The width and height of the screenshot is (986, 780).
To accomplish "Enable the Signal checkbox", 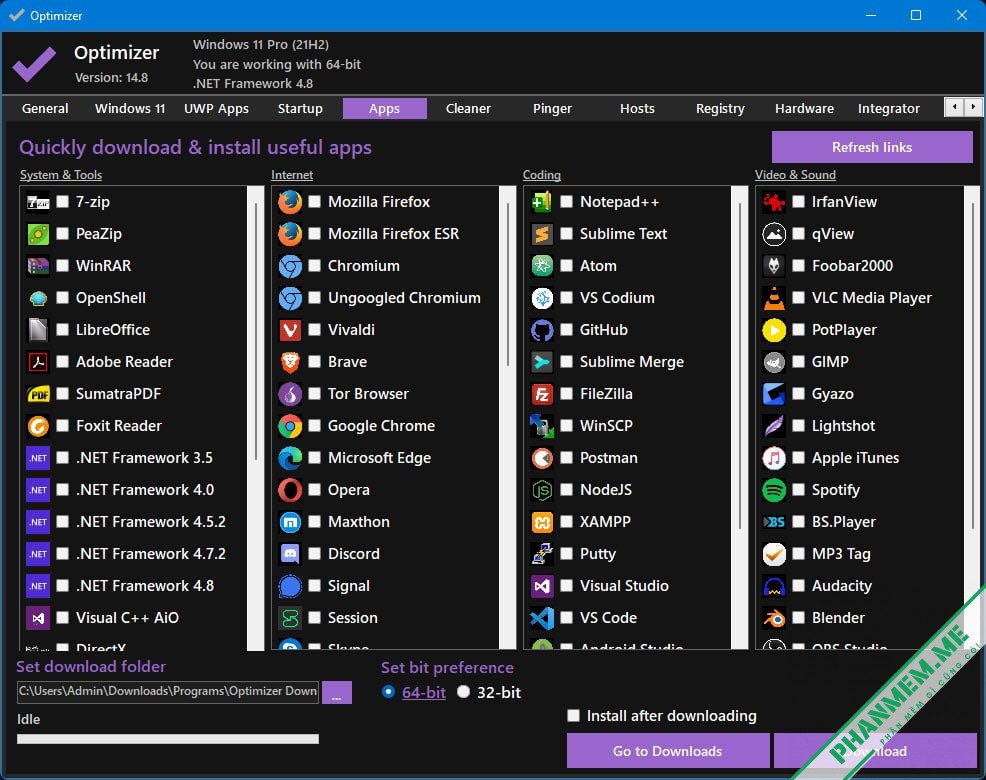I will (x=314, y=586).
